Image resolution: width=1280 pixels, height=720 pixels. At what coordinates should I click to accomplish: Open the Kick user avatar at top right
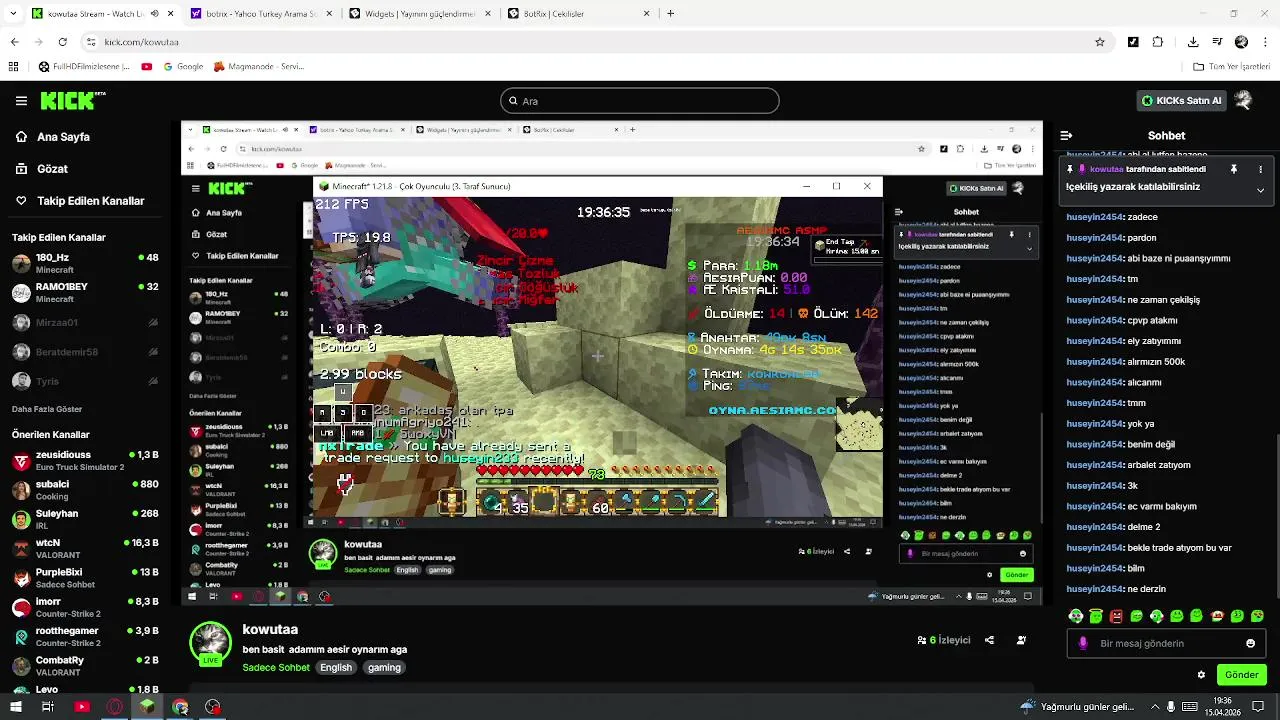(x=1243, y=100)
